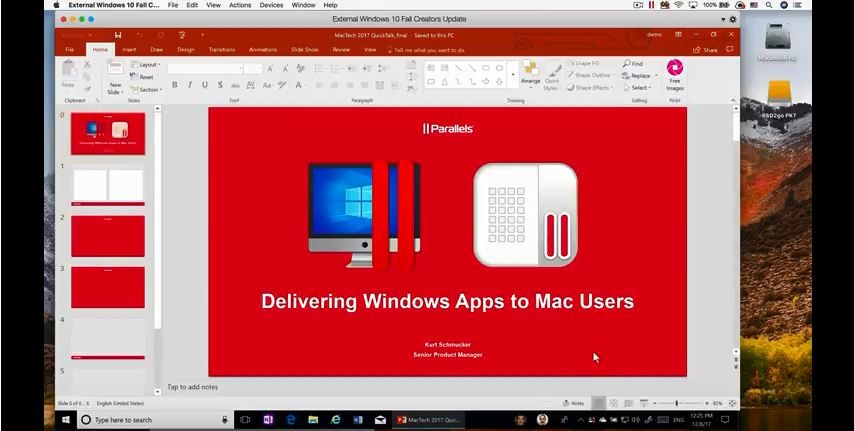854x431 pixels.
Task: Toggle Strikethrough formatting
Action: tap(235, 85)
